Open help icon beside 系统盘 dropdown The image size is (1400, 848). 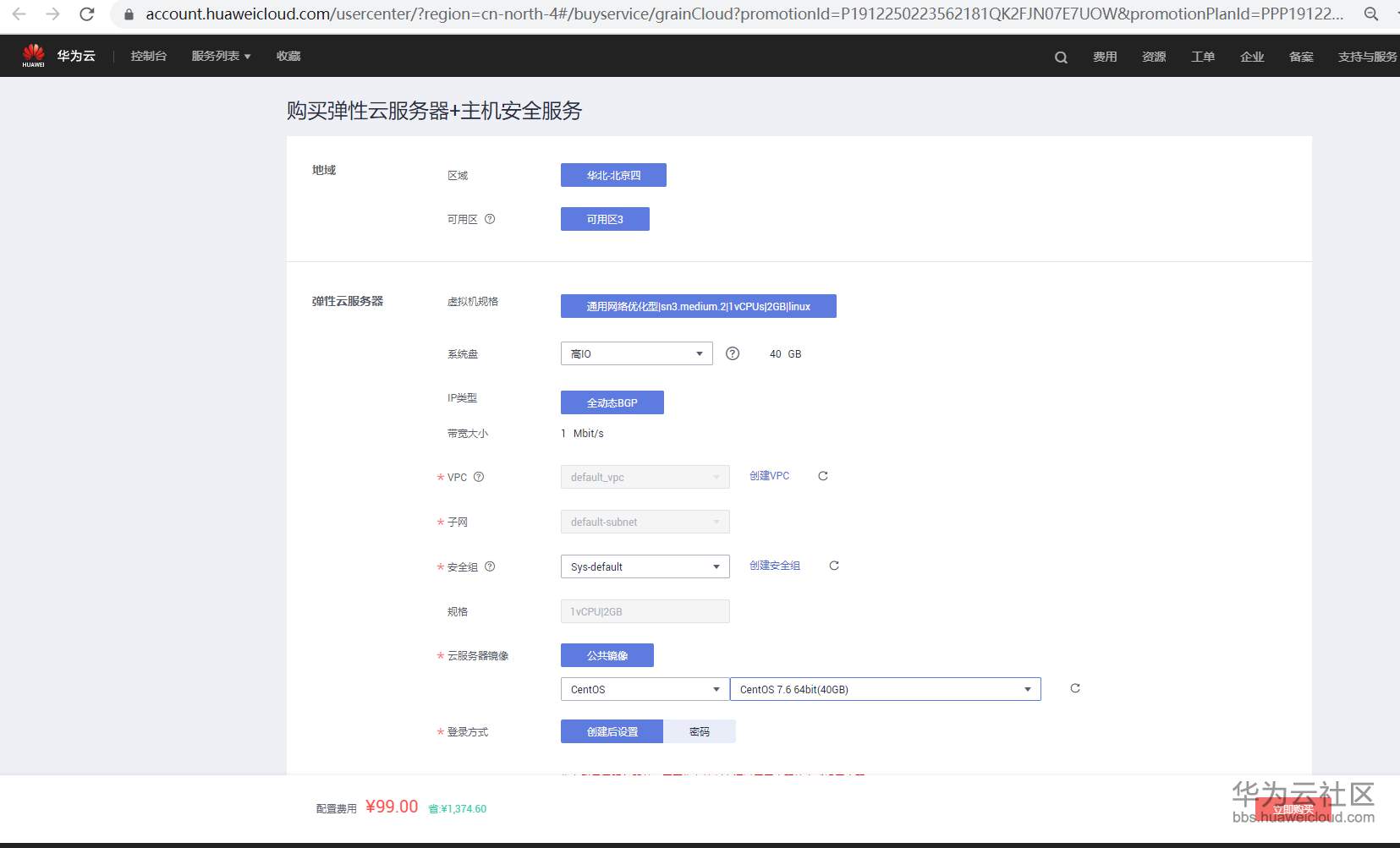(733, 353)
